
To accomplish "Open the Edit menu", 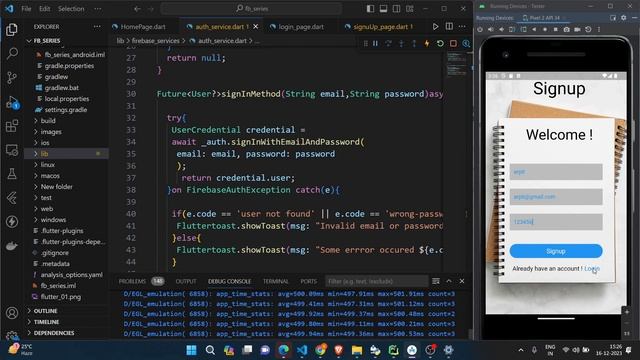I will pyautogui.click(x=44, y=9).
